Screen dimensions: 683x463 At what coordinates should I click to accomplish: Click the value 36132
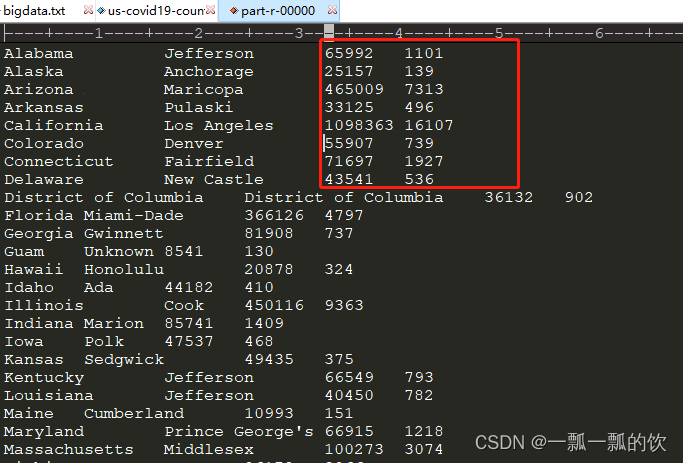(509, 197)
